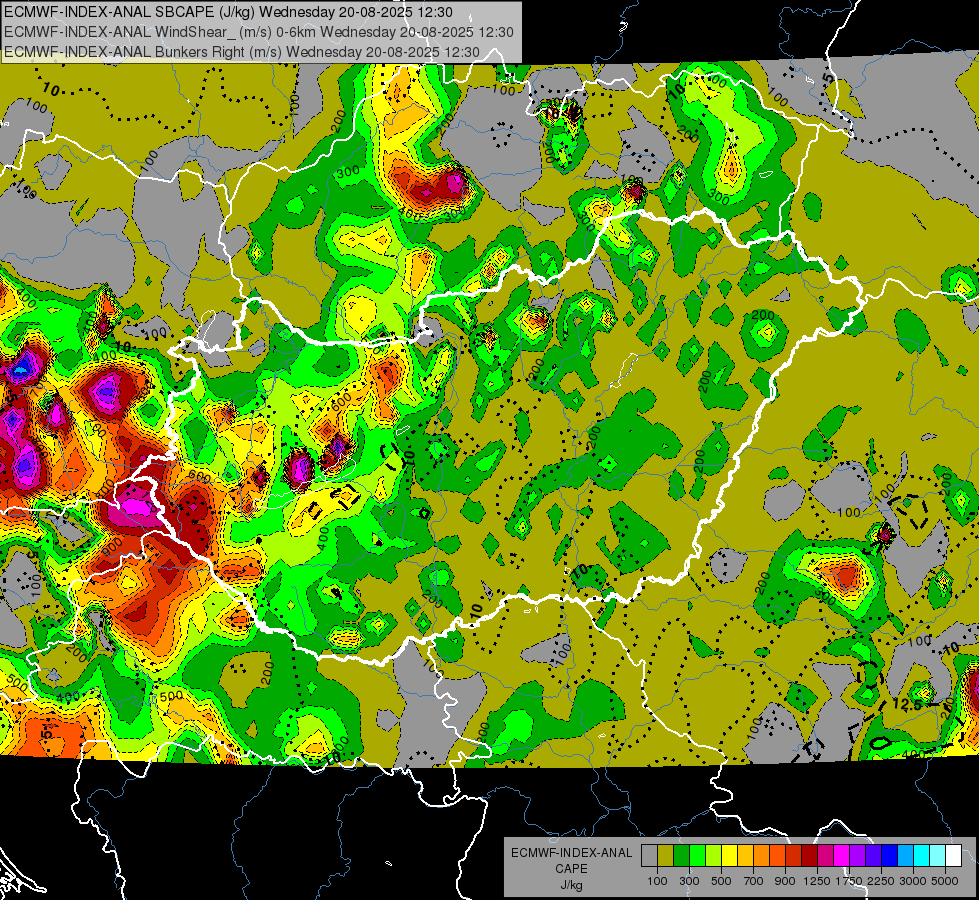Click the Bunkers Right header line
Screen dimensions: 979x900
coord(242,52)
